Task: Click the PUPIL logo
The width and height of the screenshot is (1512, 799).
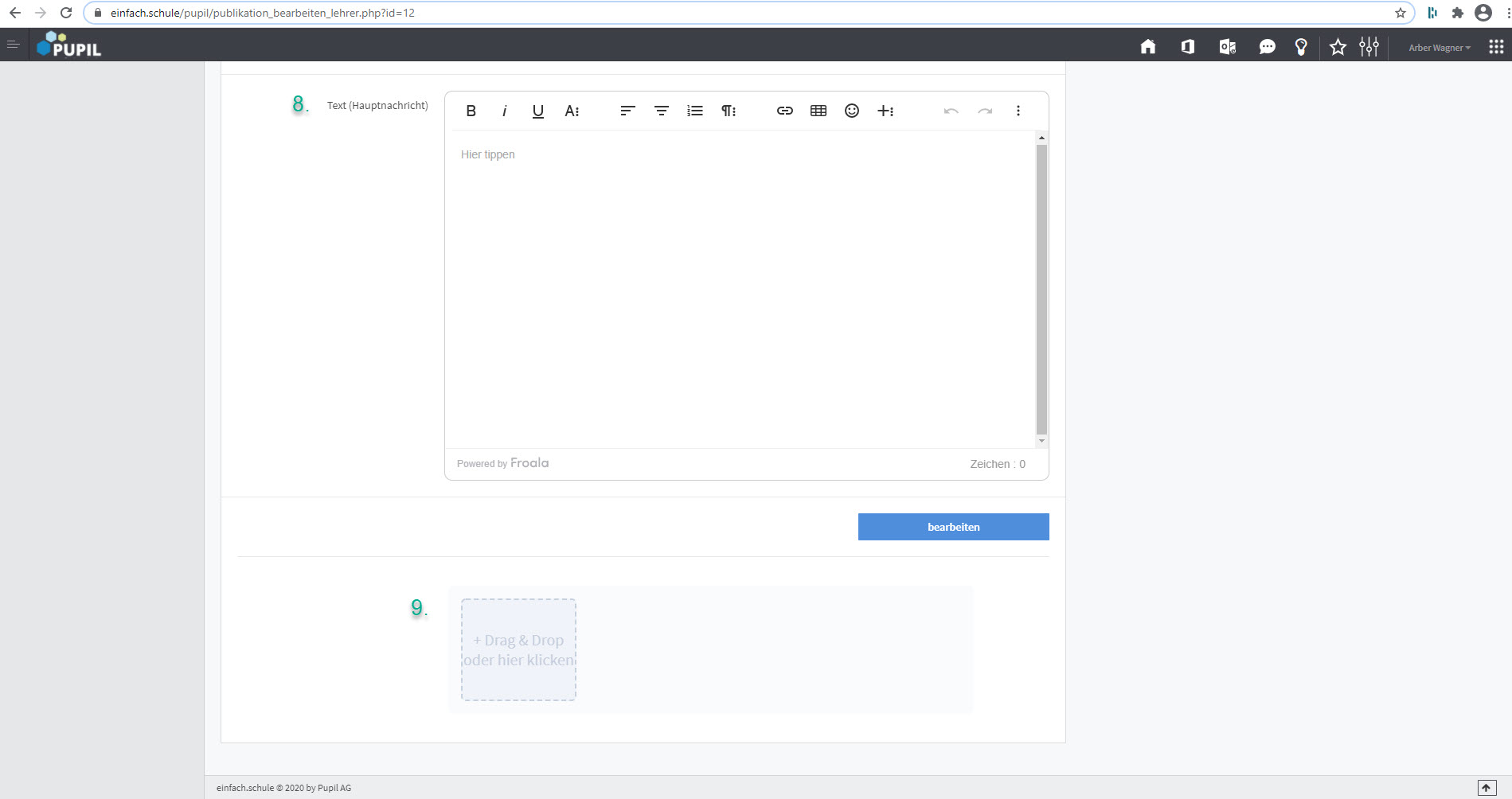Action: (69, 45)
